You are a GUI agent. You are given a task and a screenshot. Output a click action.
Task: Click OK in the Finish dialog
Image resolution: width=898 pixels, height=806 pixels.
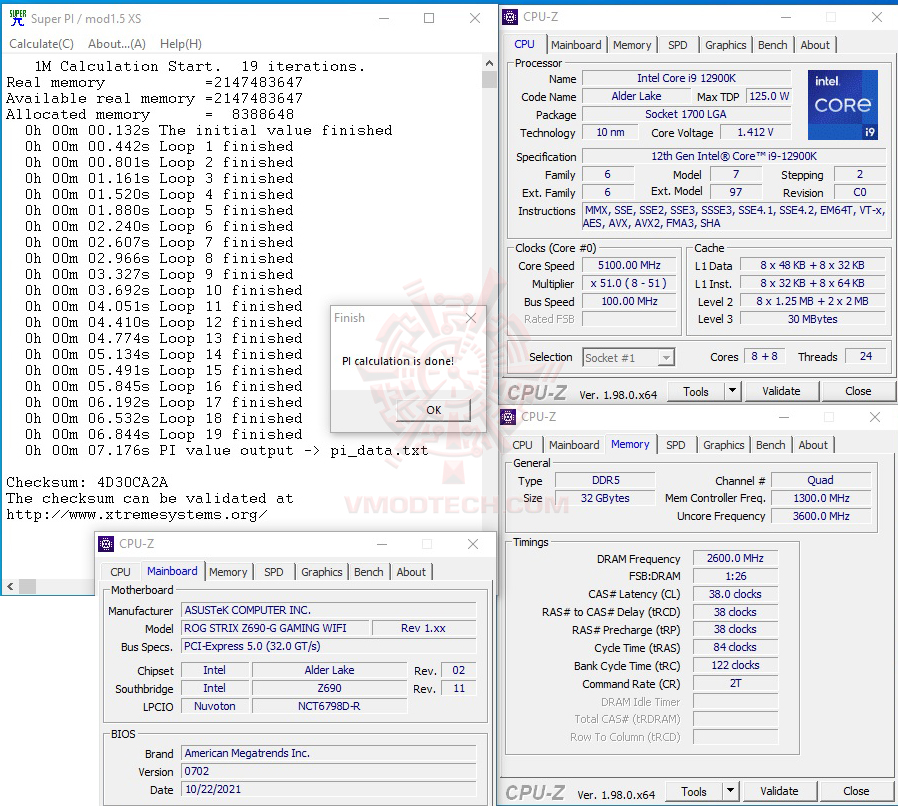[x=434, y=410]
